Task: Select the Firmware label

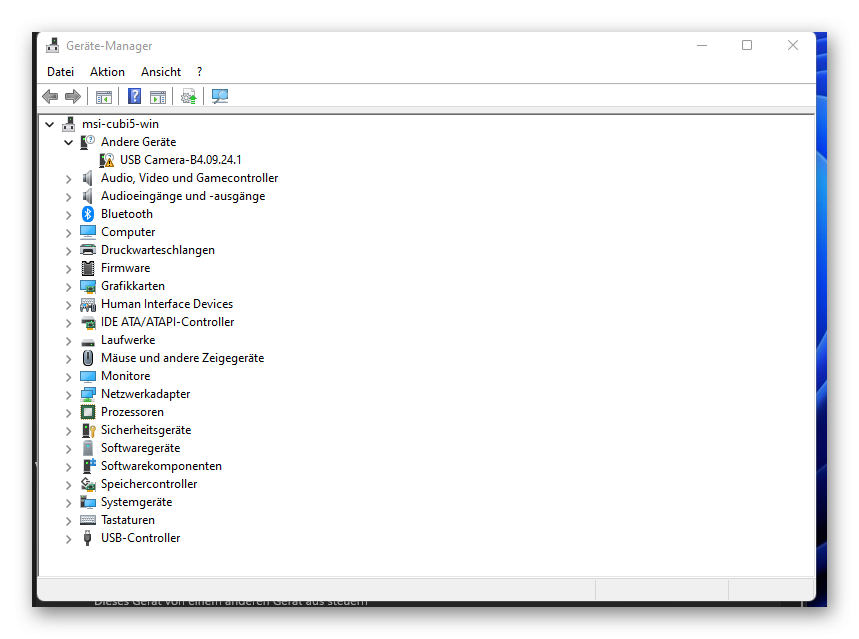Action: pyautogui.click(x=125, y=268)
